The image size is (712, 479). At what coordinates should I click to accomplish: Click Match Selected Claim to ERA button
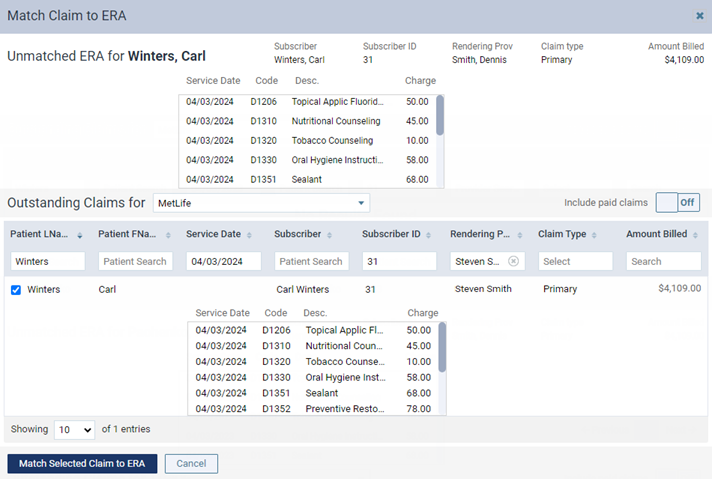pos(82,464)
